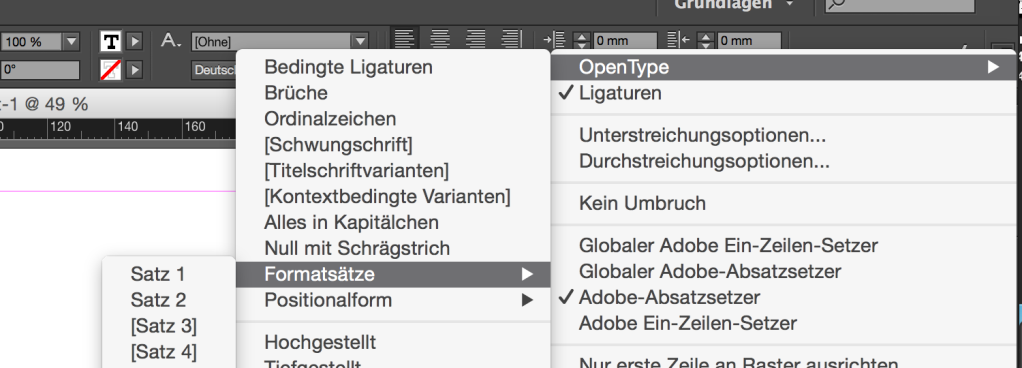Click the right indent stepper arrows
The image size is (1022, 368).
[707, 41]
